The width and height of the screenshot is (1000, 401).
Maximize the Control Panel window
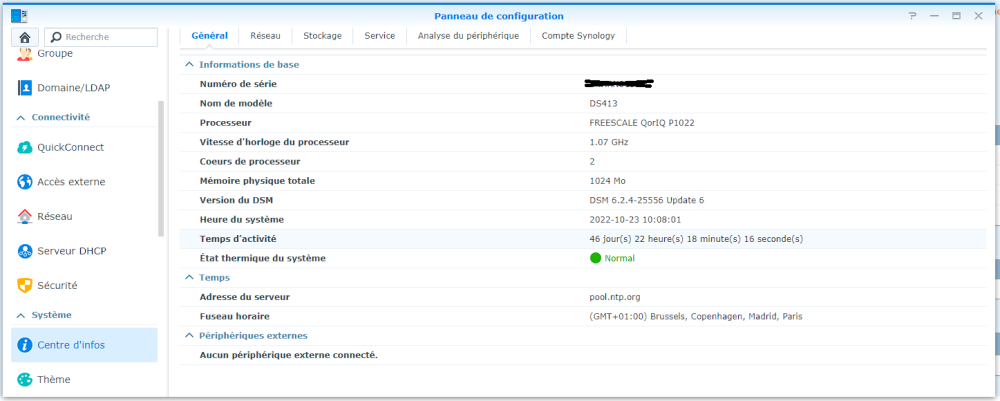(956, 16)
